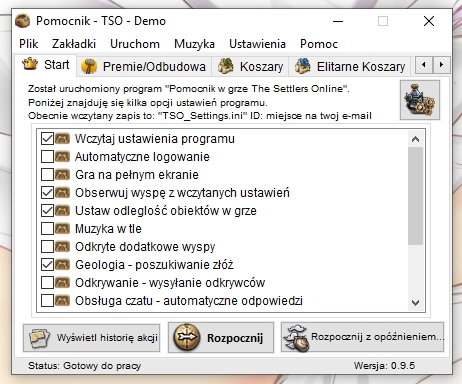462x384 pixels.
Task: Open the Zakładki menu
Action: click(74, 44)
